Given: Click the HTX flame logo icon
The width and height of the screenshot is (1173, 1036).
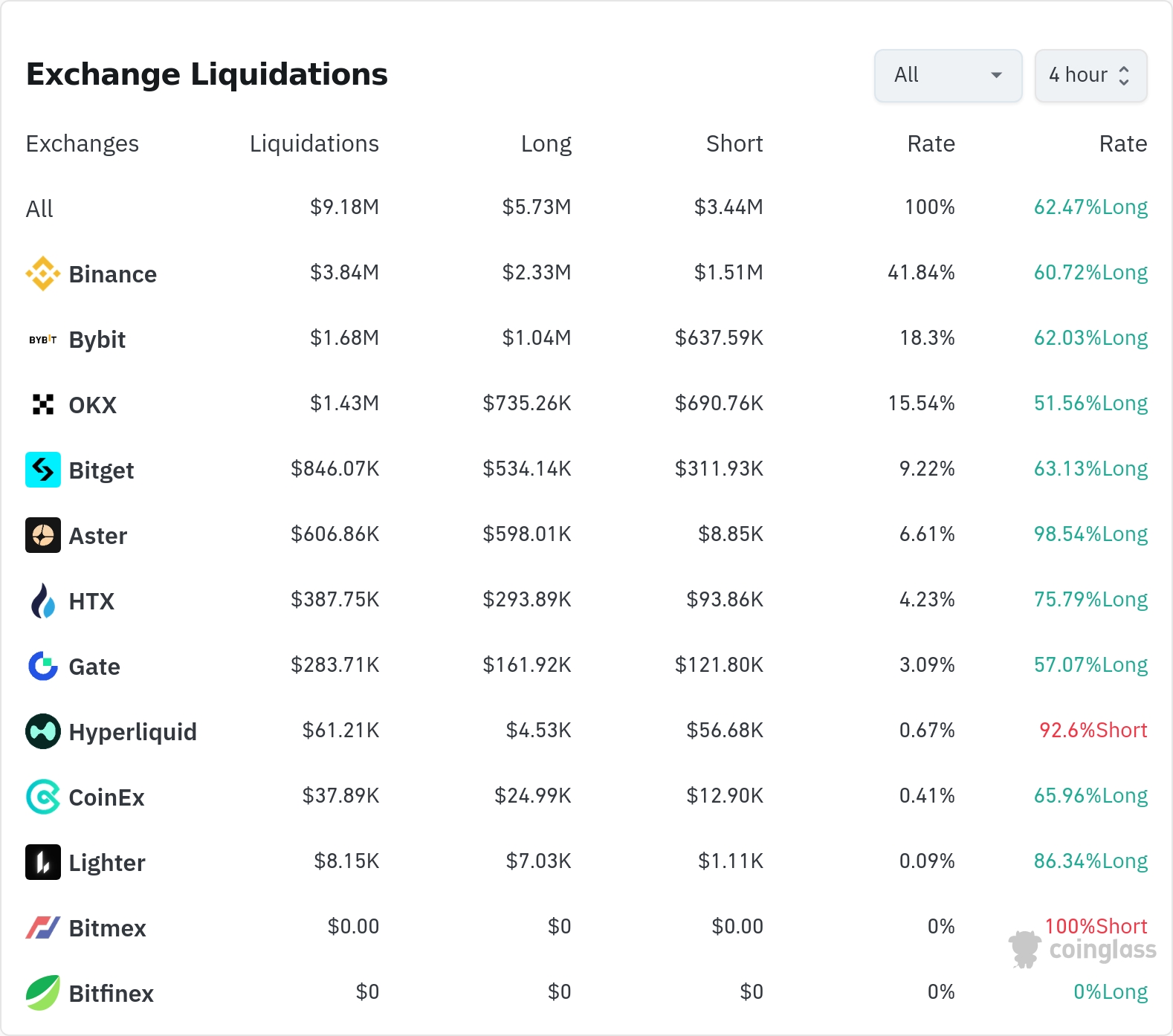Looking at the screenshot, I should click(x=43, y=600).
